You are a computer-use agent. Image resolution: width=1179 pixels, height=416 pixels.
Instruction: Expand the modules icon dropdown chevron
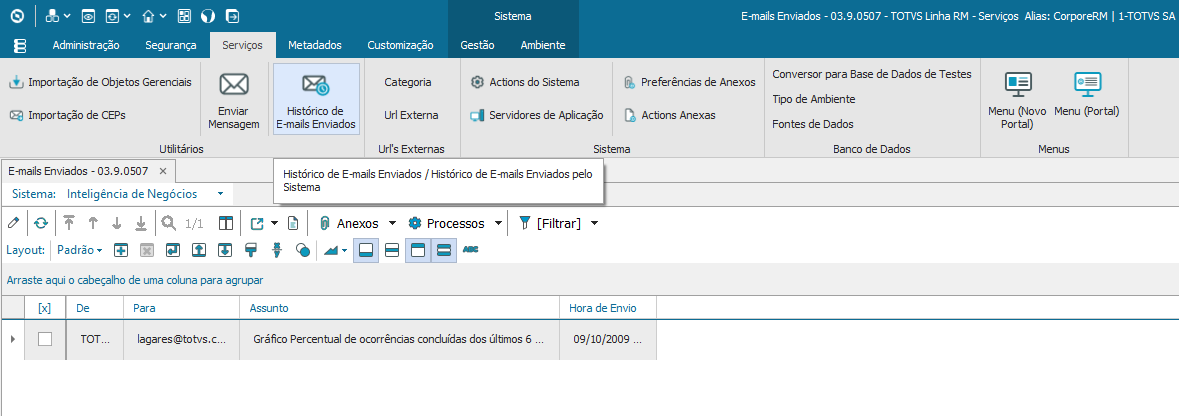pyautogui.click(x=68, y=16)
